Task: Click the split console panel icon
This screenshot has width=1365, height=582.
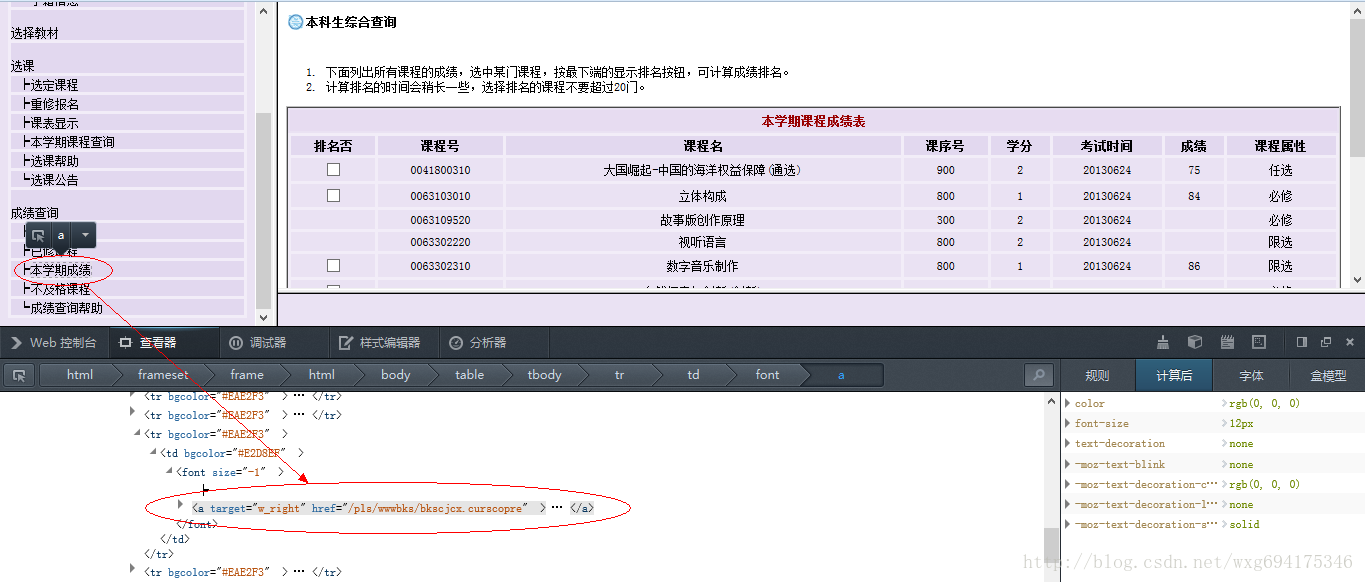Action: [1302, 342]
